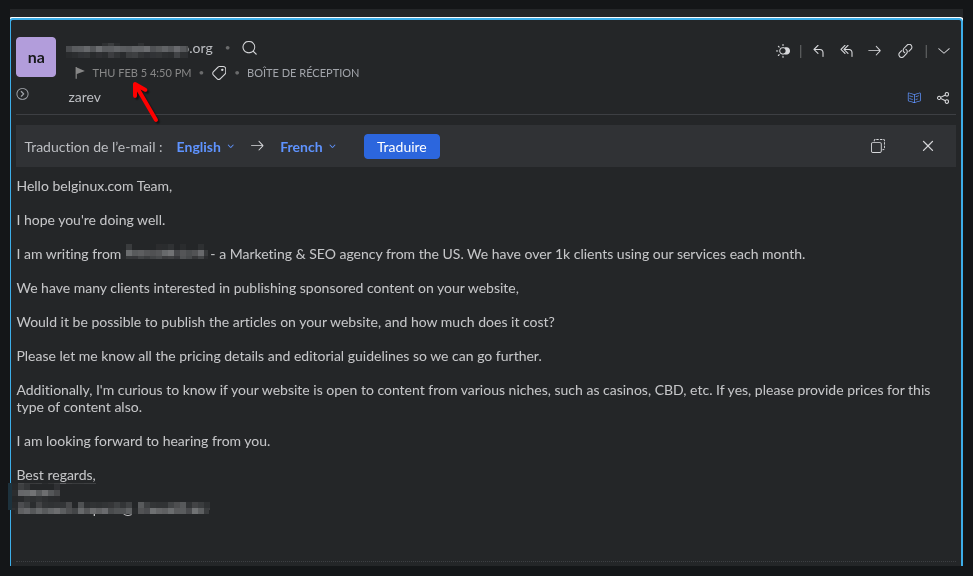Click the tag label icon

219,73
